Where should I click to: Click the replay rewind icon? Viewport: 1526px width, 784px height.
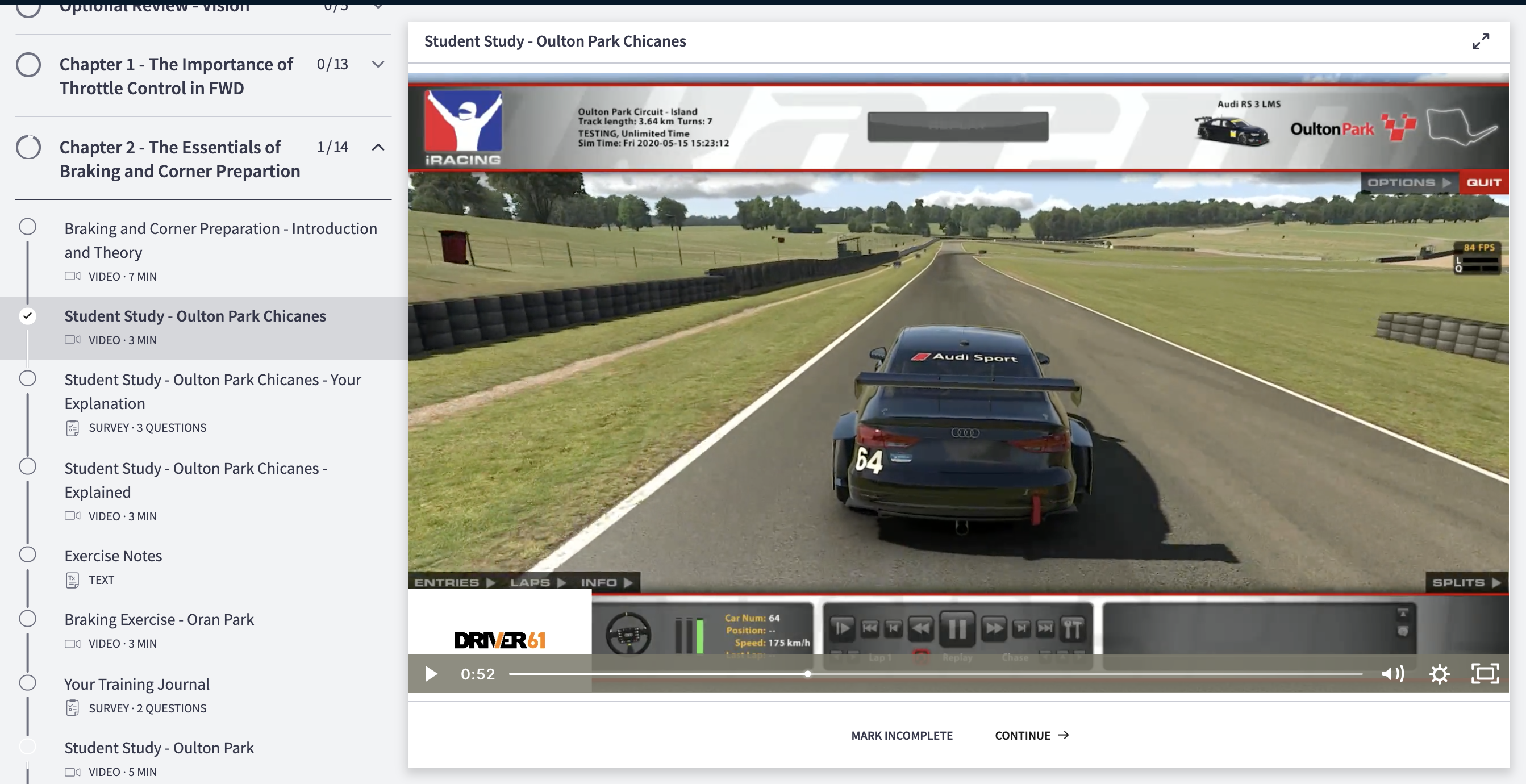922,629
